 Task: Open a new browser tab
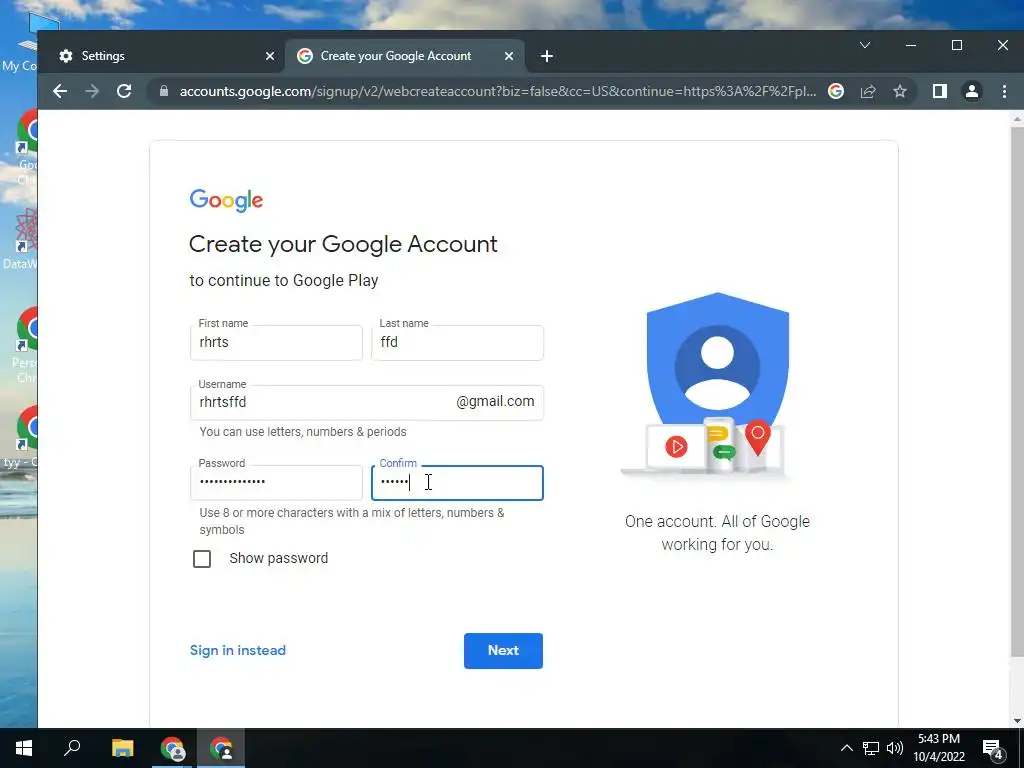tap(547, 56)
